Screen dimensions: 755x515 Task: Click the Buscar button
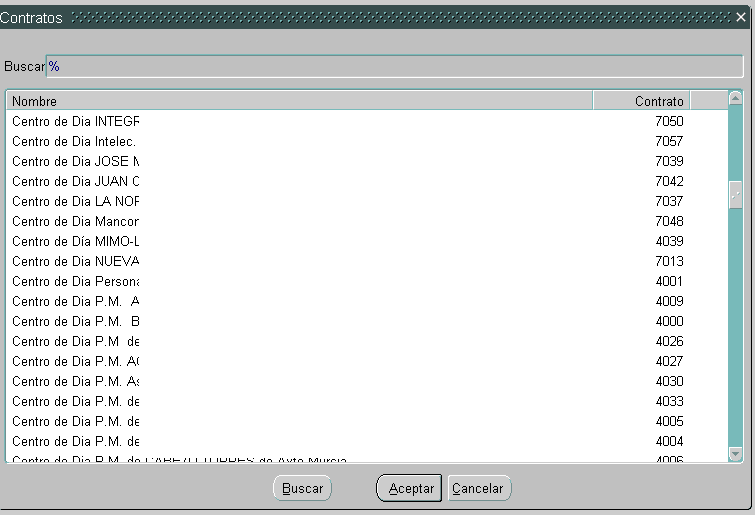coord(302,488)
